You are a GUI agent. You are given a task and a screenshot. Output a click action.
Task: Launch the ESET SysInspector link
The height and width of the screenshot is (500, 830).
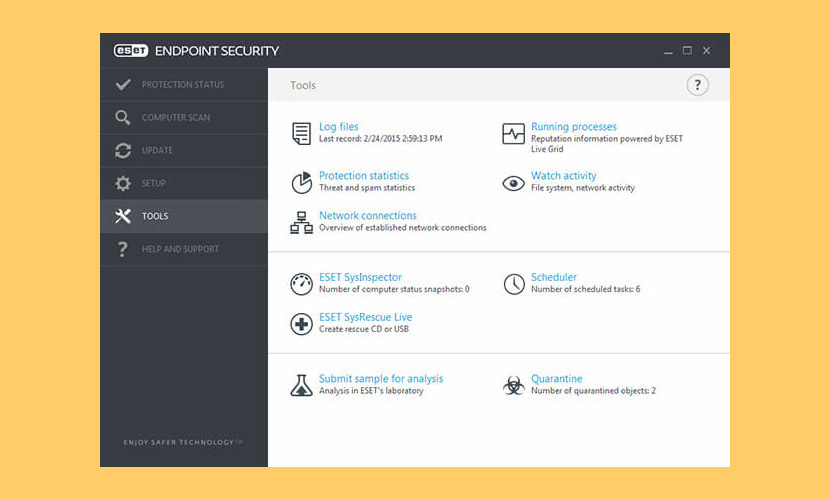click(360, 277)
